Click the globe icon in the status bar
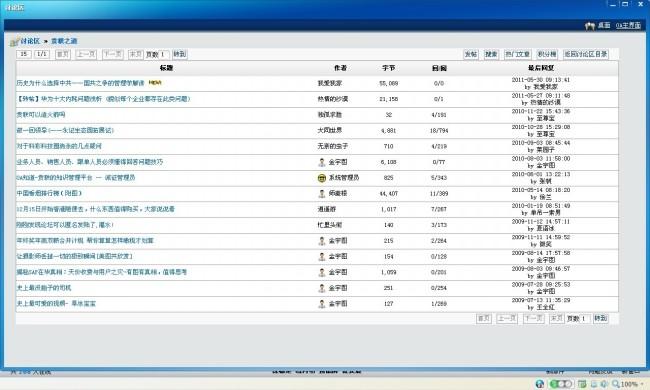This screenshot has height=390, width=650. 540,384
